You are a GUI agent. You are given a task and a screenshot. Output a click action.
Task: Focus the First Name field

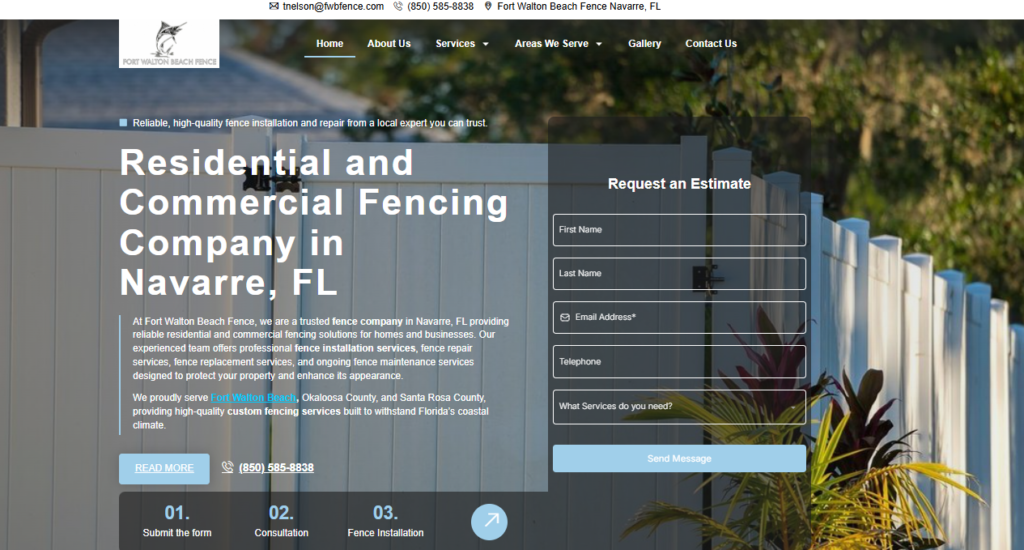[679, 230]
